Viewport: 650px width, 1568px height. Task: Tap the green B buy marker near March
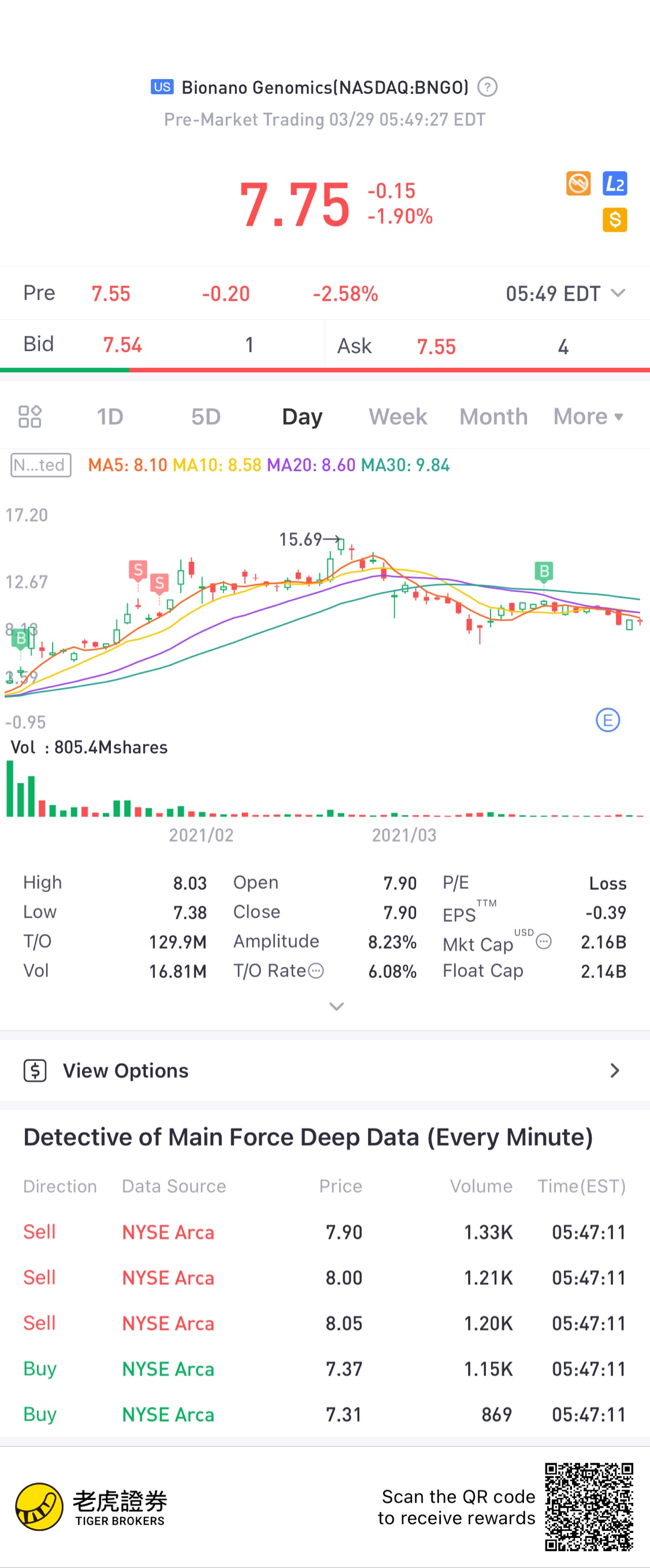coord(544,572)
